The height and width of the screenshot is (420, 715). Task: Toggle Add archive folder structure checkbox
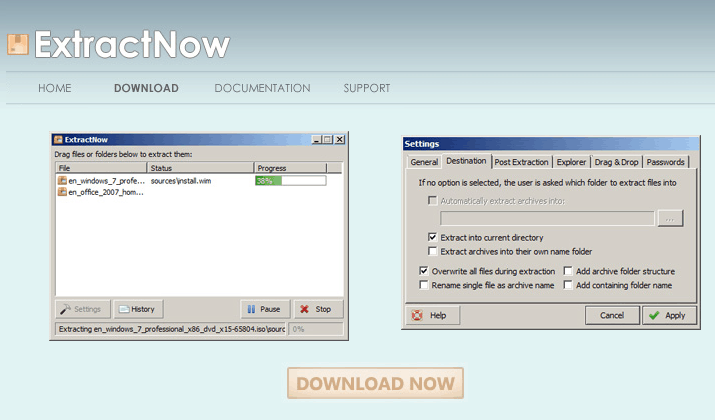point(568,271)
